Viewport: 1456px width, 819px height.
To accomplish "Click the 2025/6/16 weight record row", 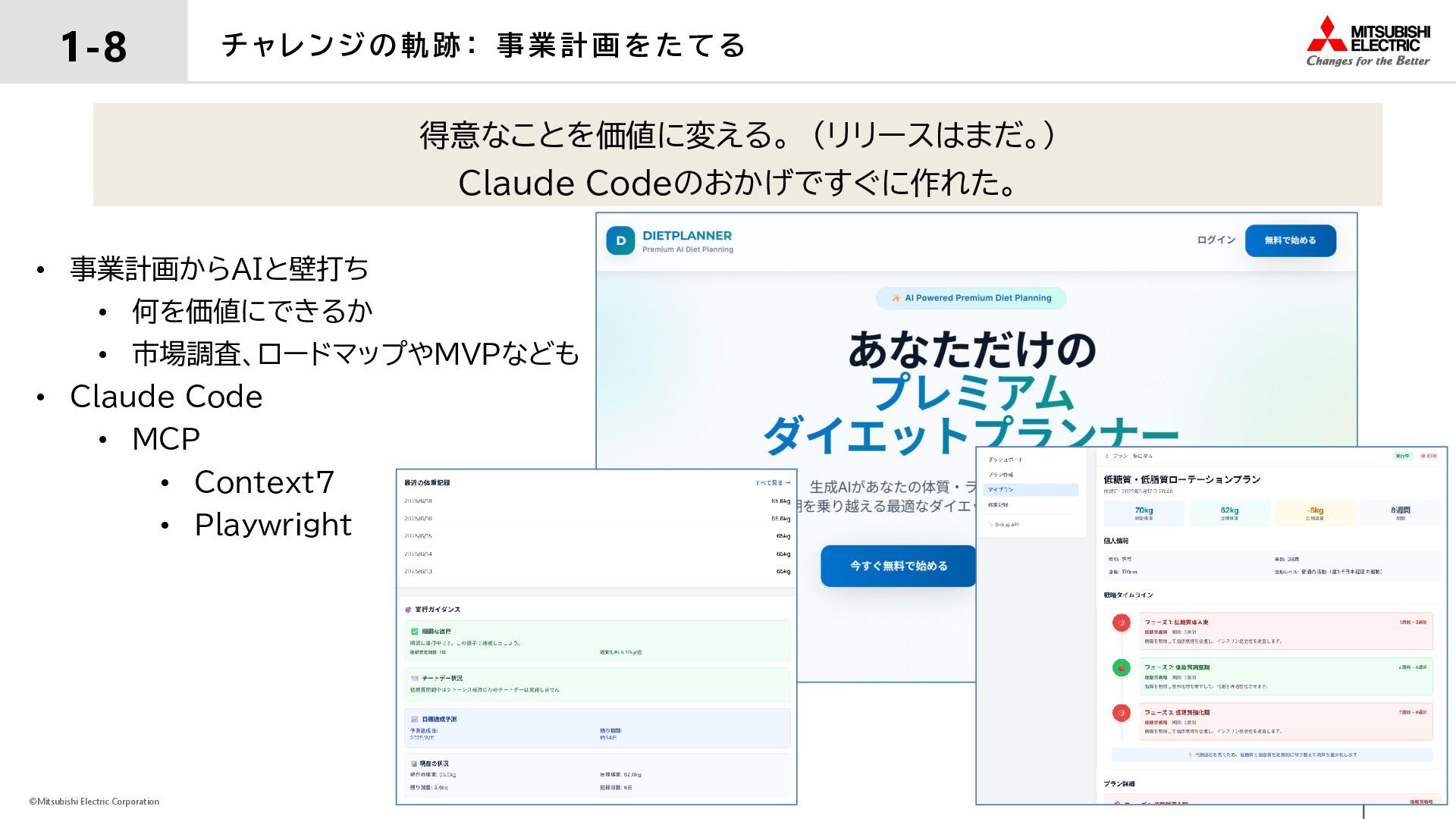I will 597,519.
